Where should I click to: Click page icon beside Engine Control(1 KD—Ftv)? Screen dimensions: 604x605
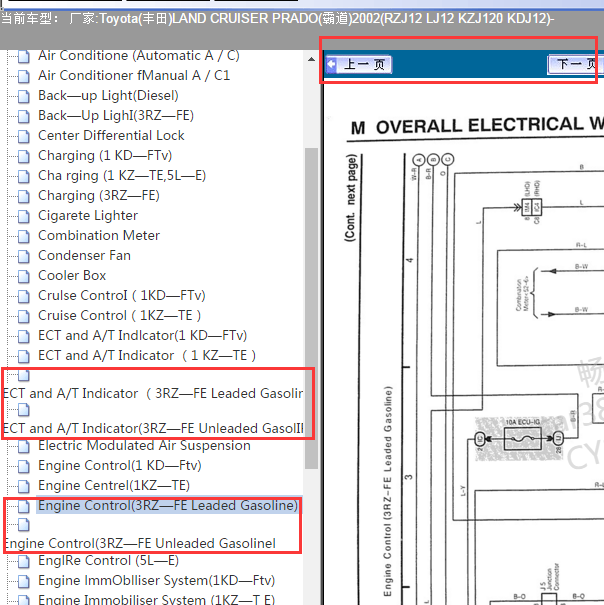(24, 466)
